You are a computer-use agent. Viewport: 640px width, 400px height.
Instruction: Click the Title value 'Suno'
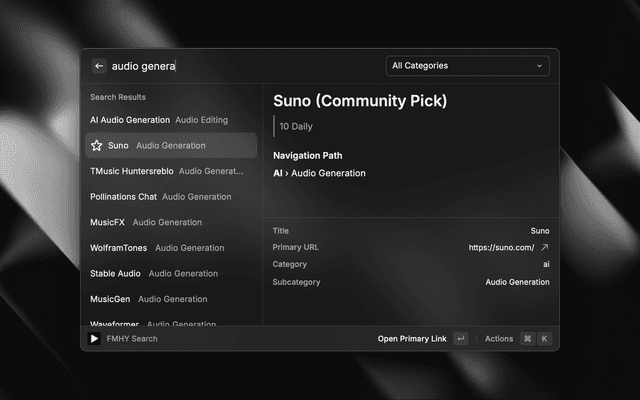(x=540, y=231)
